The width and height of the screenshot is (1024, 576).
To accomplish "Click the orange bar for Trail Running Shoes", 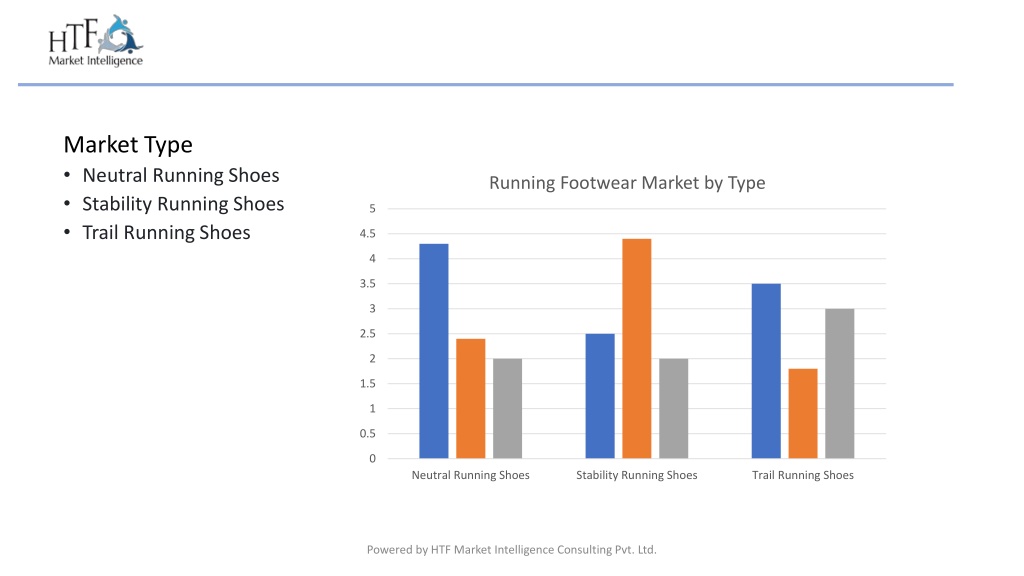I will click(803, 413).
